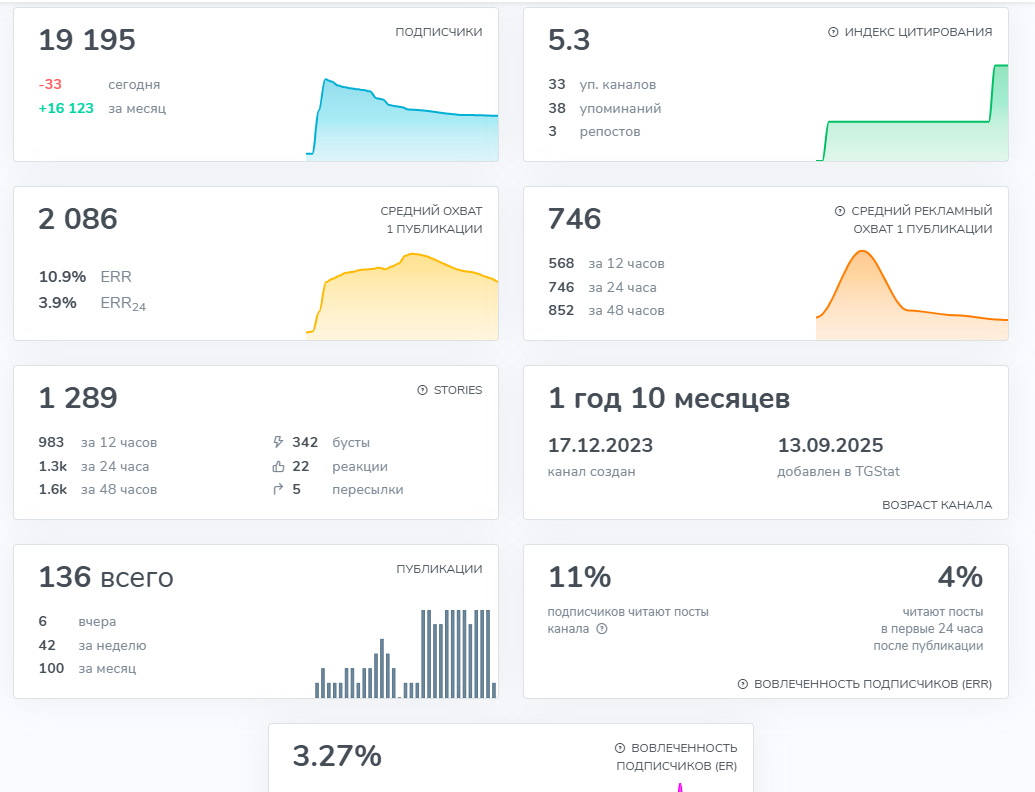This screenshot has width=1035, height=792.
Task: Click help icon beside ВОВЛЕЧЕННОСТЬ ПОДПИСЧИКОВ (ER)
Action: (x=620, y=748)
